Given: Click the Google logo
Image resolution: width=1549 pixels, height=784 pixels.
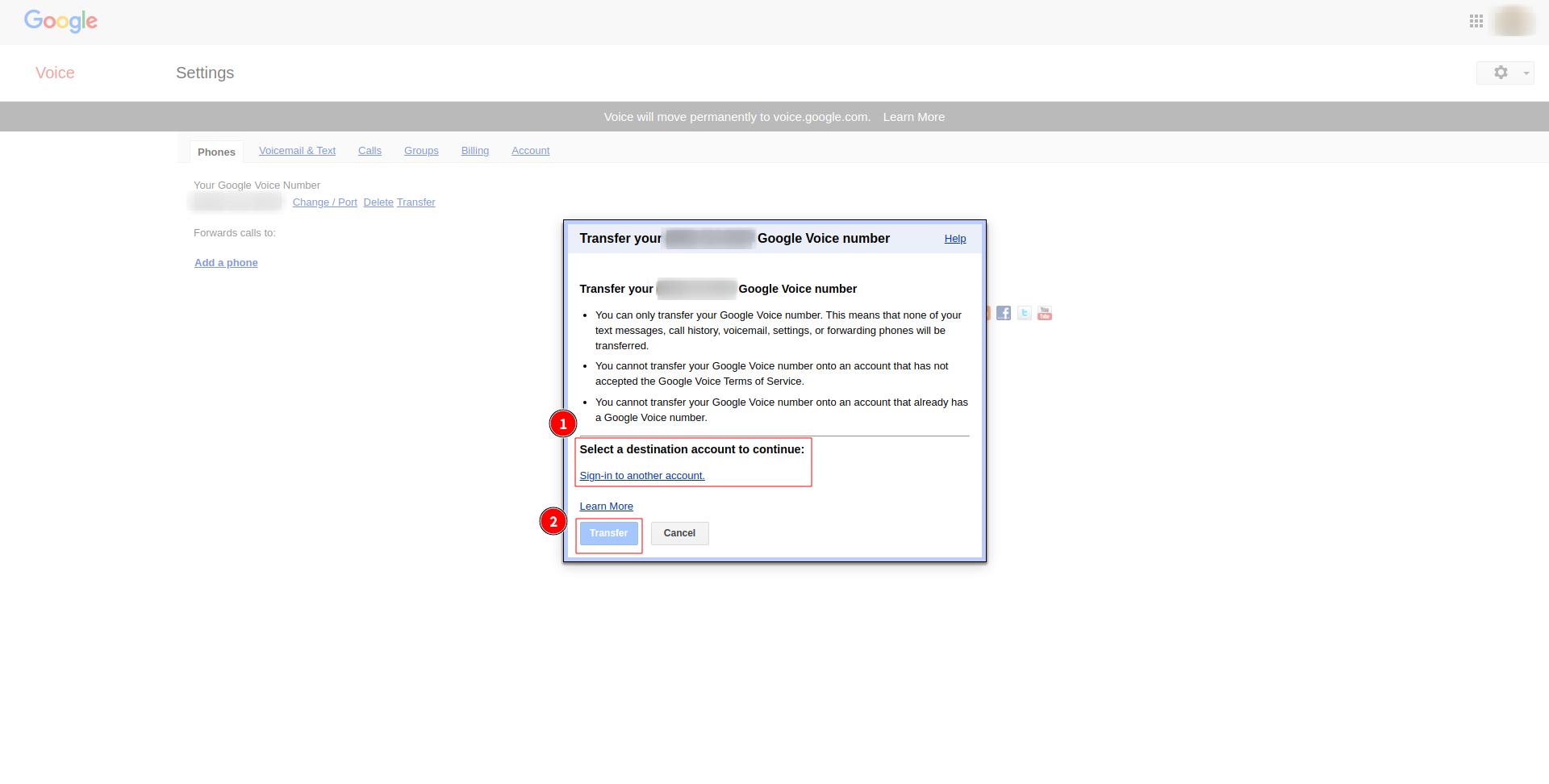Looking at the screenshot, I should click(61, 21).
